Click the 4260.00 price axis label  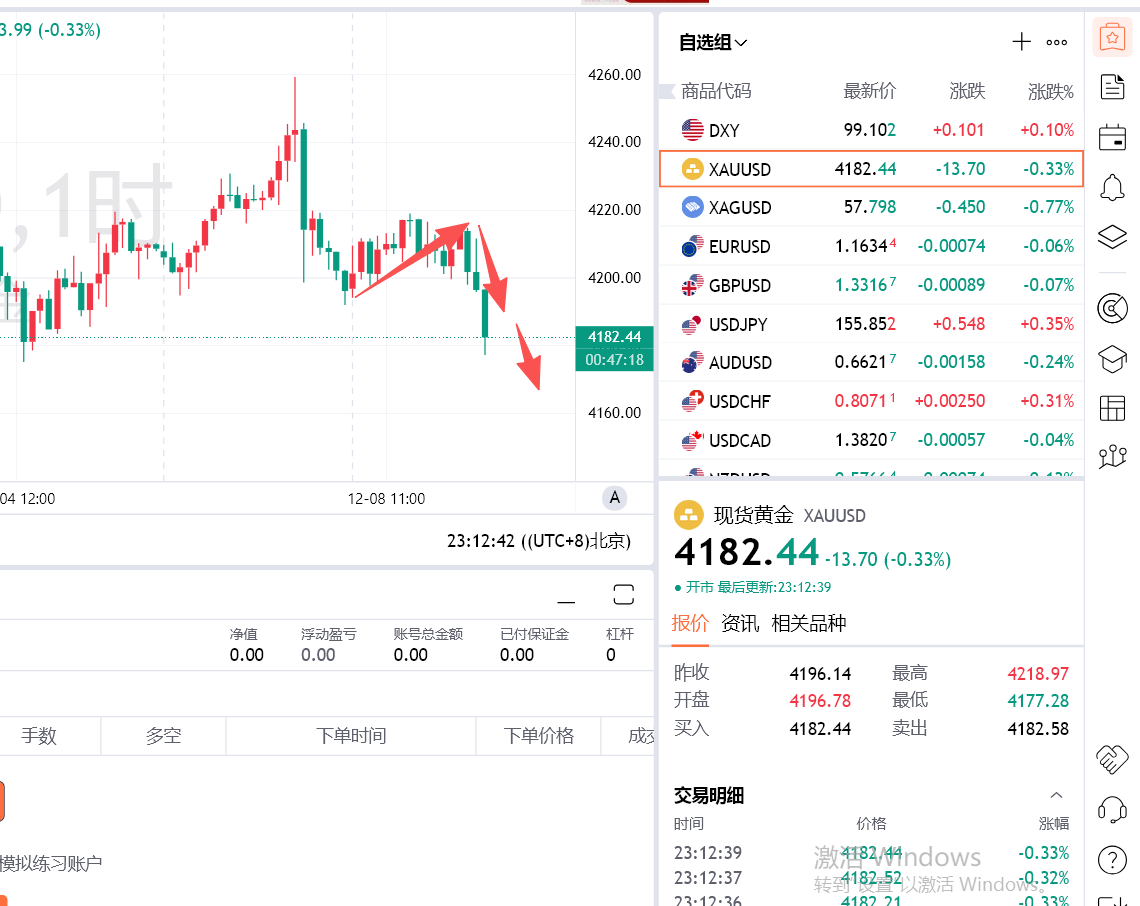[x=614, y=75]
